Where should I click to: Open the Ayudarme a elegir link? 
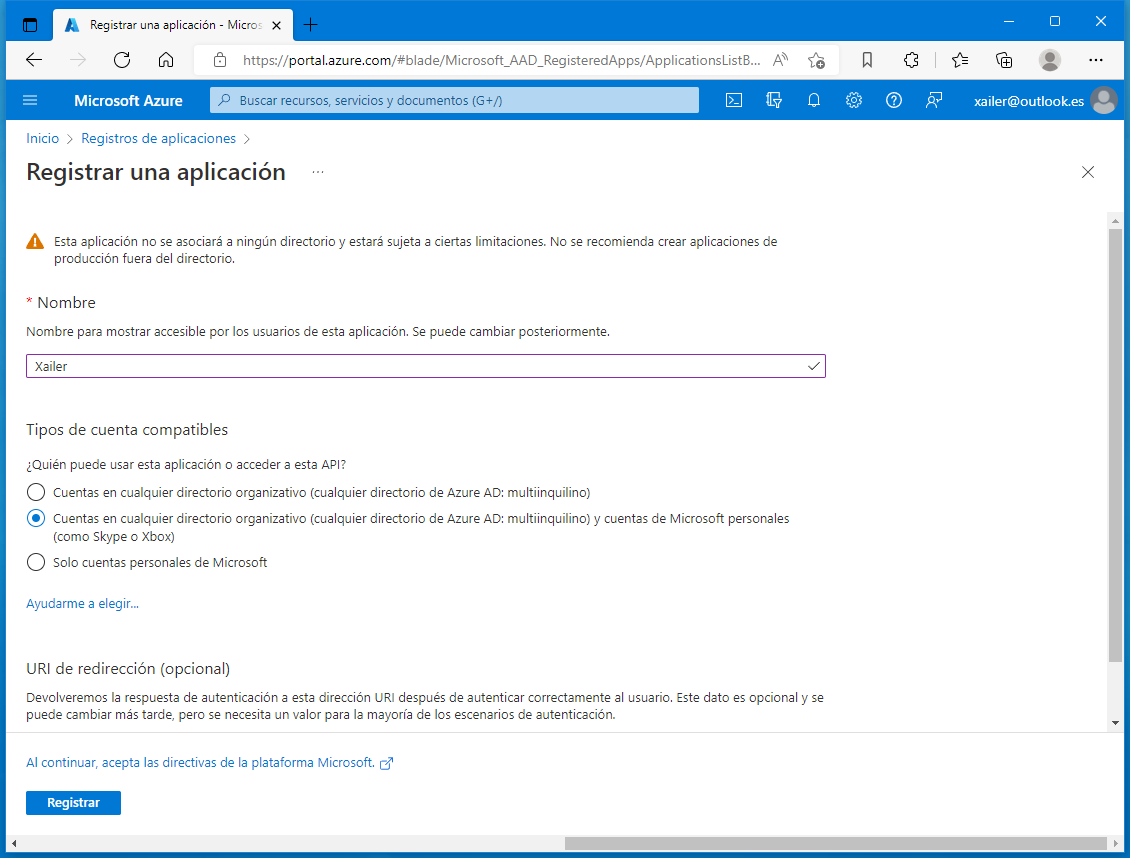[82, 604]
